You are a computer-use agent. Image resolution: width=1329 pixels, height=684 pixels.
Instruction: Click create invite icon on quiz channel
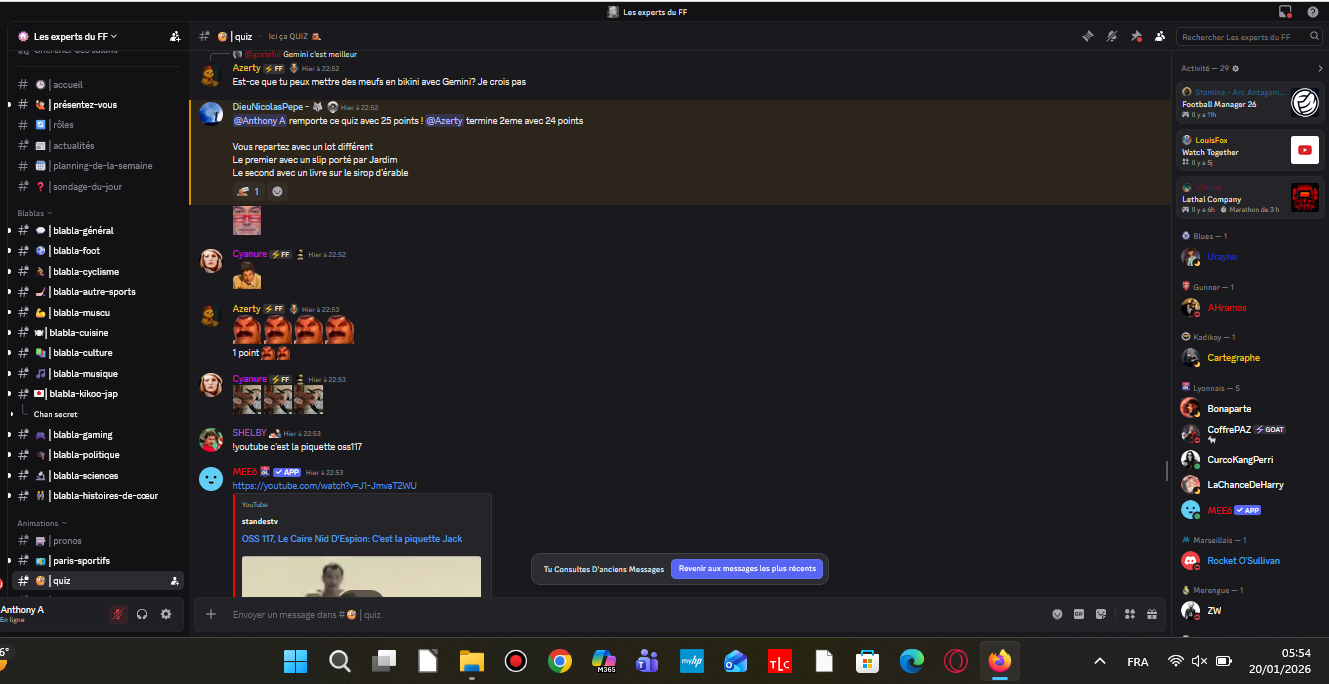tap(175, 580)
